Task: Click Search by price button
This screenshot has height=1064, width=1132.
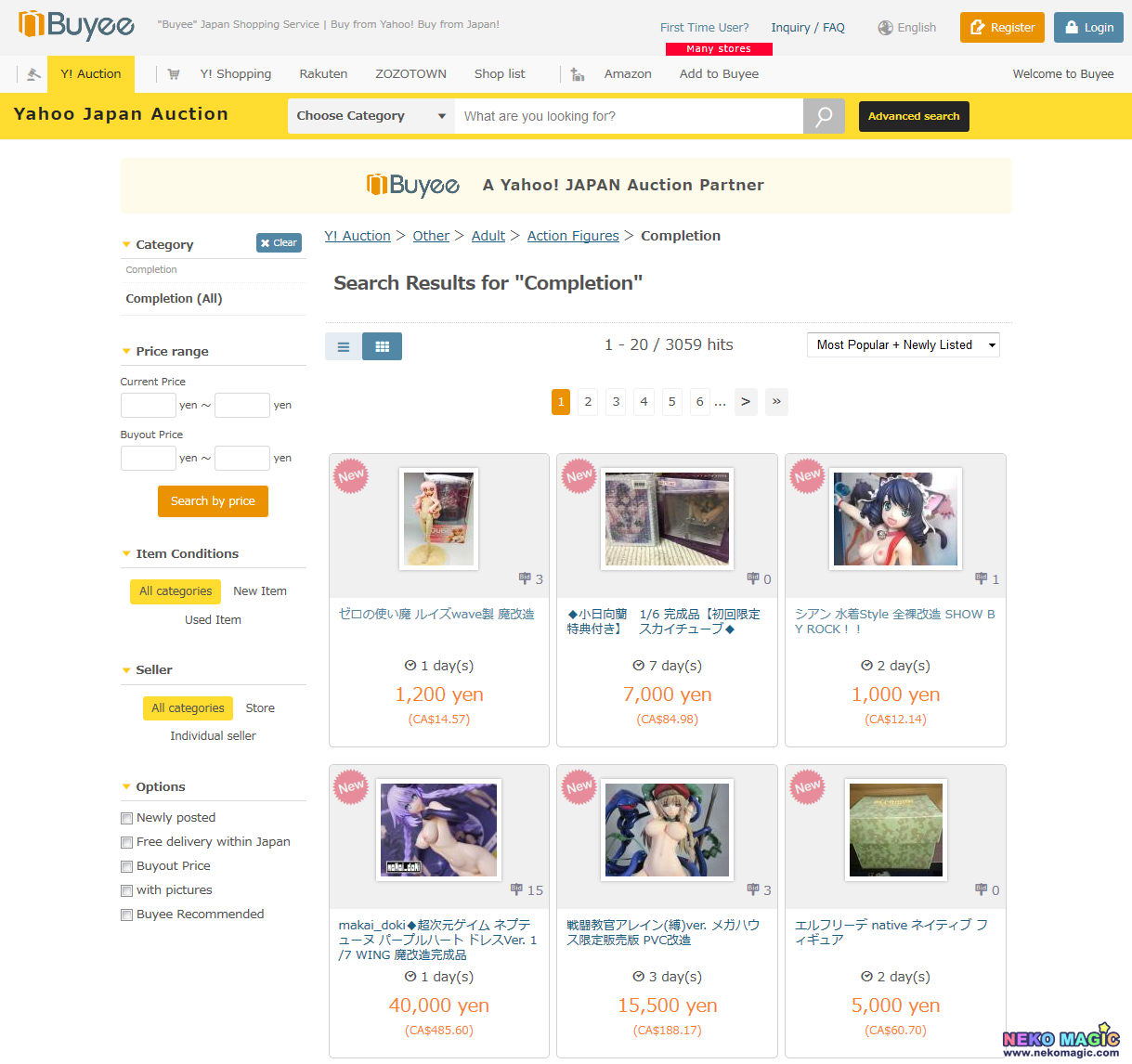Action: click(x=213, y=501)
